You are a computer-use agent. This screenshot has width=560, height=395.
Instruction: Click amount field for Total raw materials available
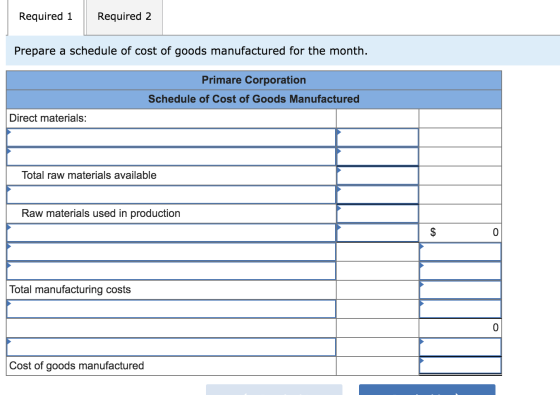tap(378, 176)
